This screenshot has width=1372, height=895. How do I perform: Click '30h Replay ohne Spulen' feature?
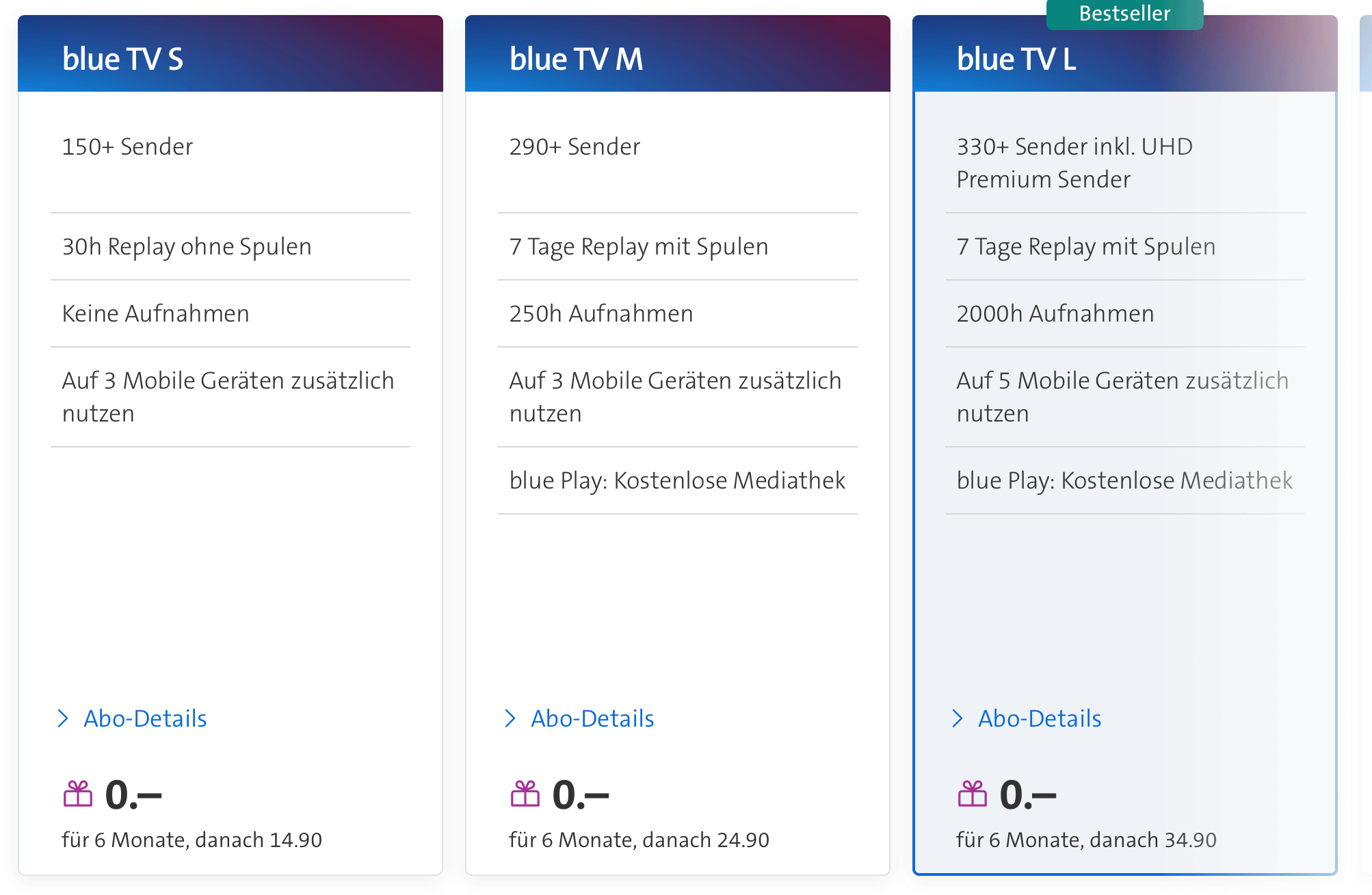(x=187, y=246)
